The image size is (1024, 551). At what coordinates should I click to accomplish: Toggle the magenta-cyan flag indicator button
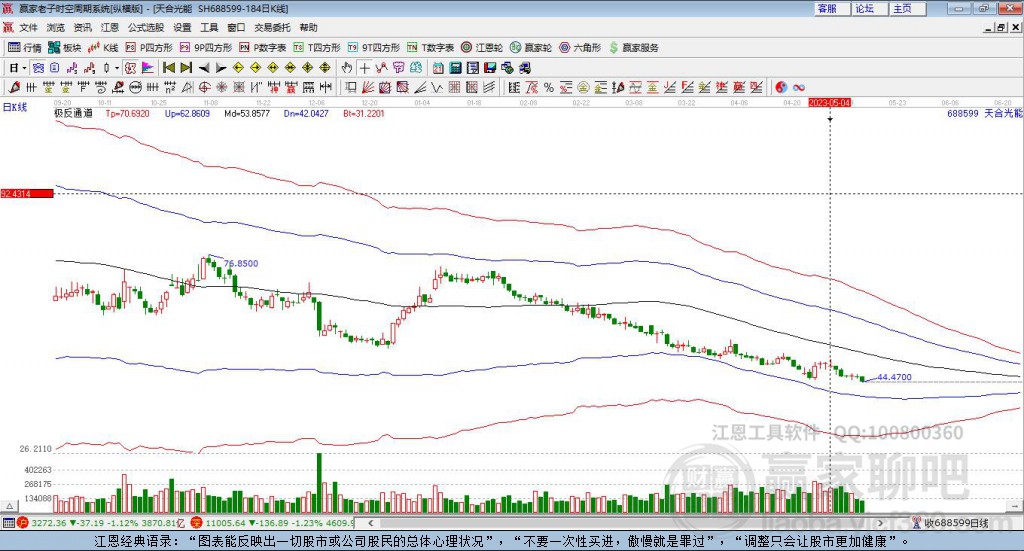point(148,68)
